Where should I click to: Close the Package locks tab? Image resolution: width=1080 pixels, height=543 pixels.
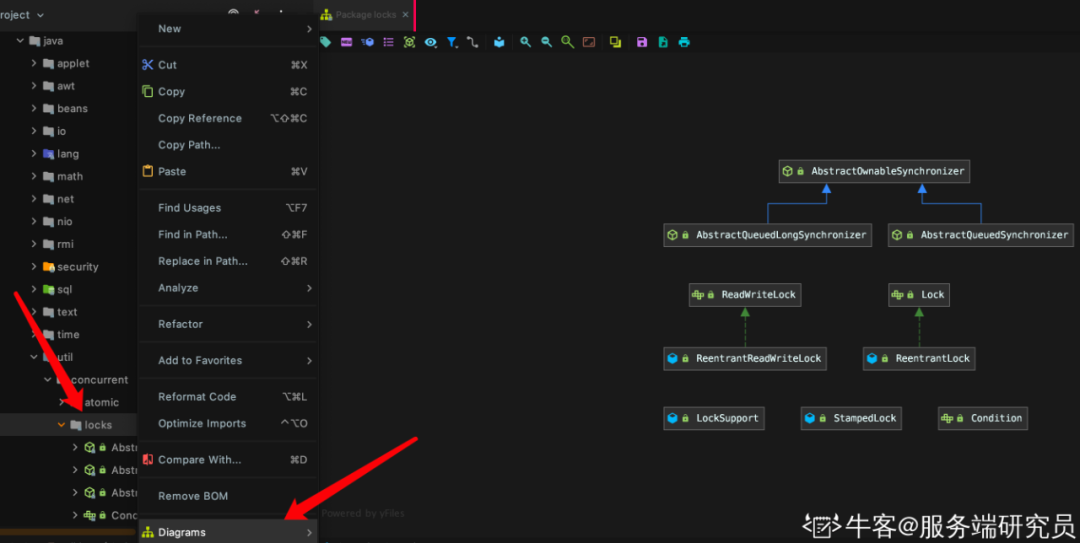pyautogui.click(x=405, y=14)
